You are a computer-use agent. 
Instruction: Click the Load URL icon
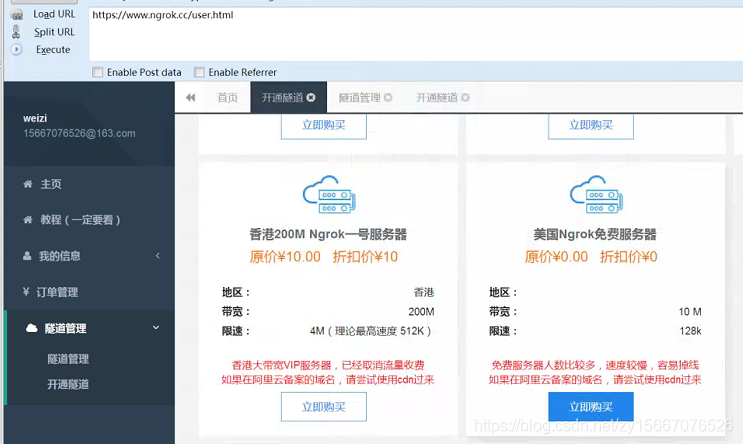[17, 15]
